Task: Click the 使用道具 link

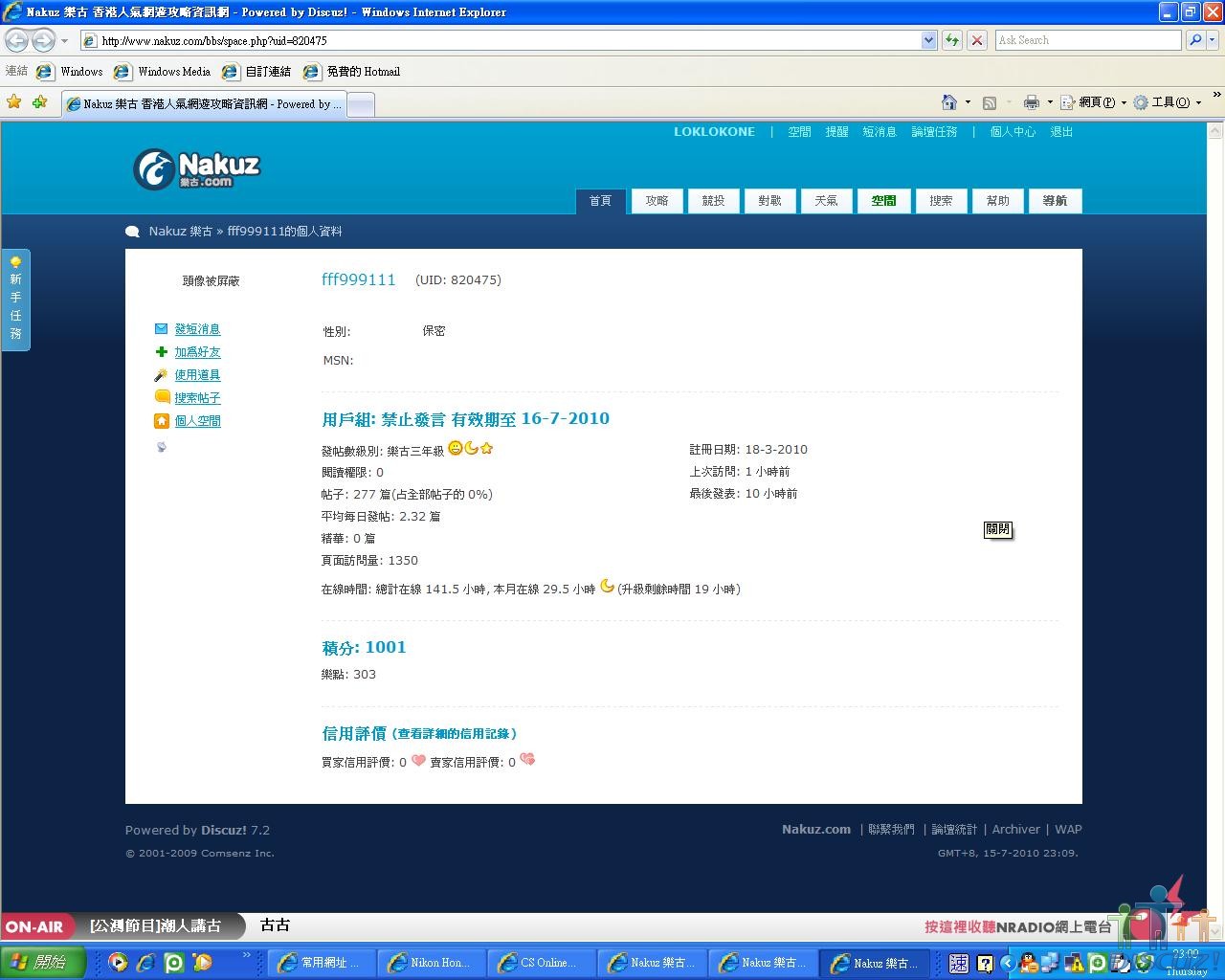Action: point(197,375)
